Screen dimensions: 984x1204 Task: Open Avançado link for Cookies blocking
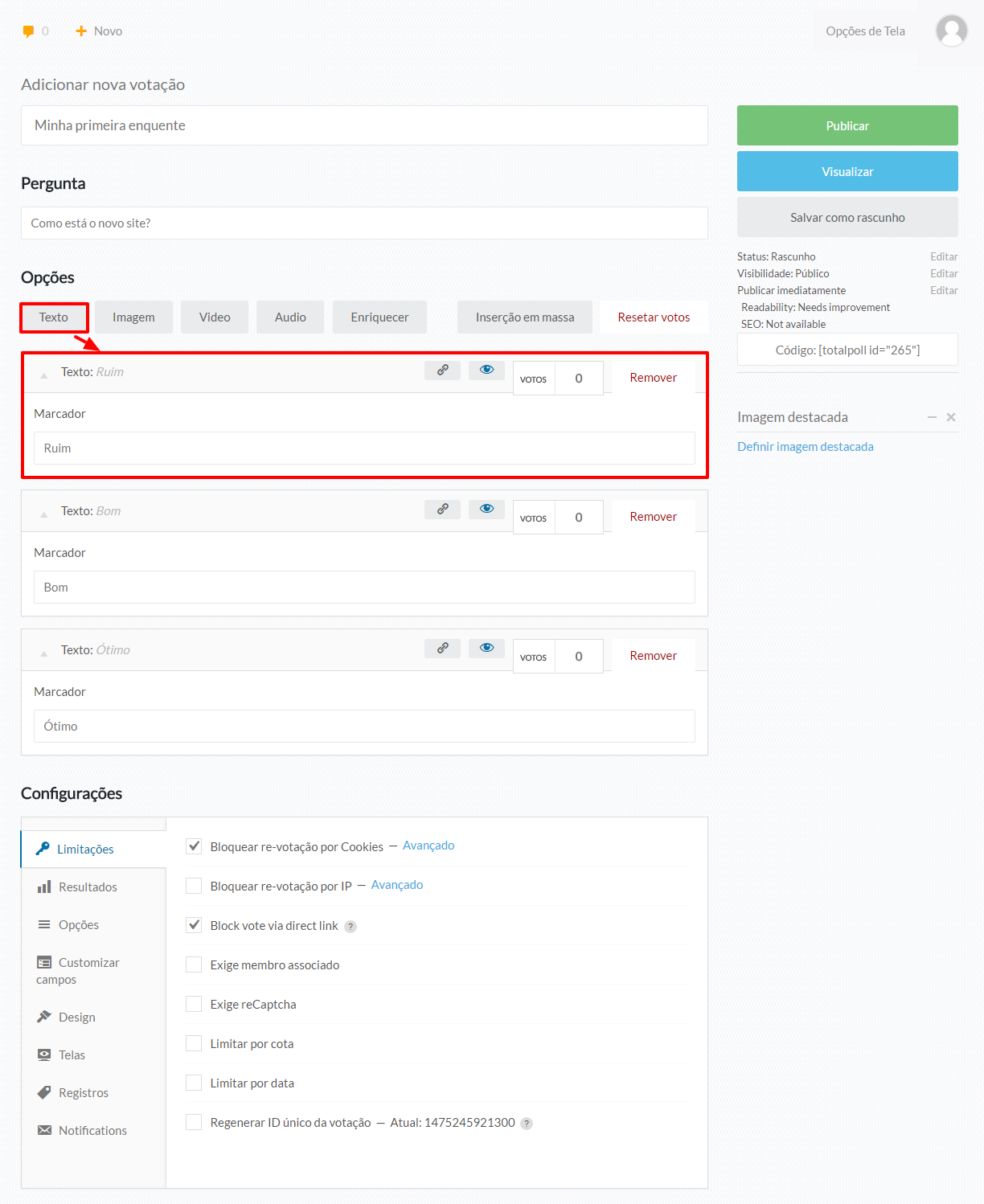(x=428, y=846)
